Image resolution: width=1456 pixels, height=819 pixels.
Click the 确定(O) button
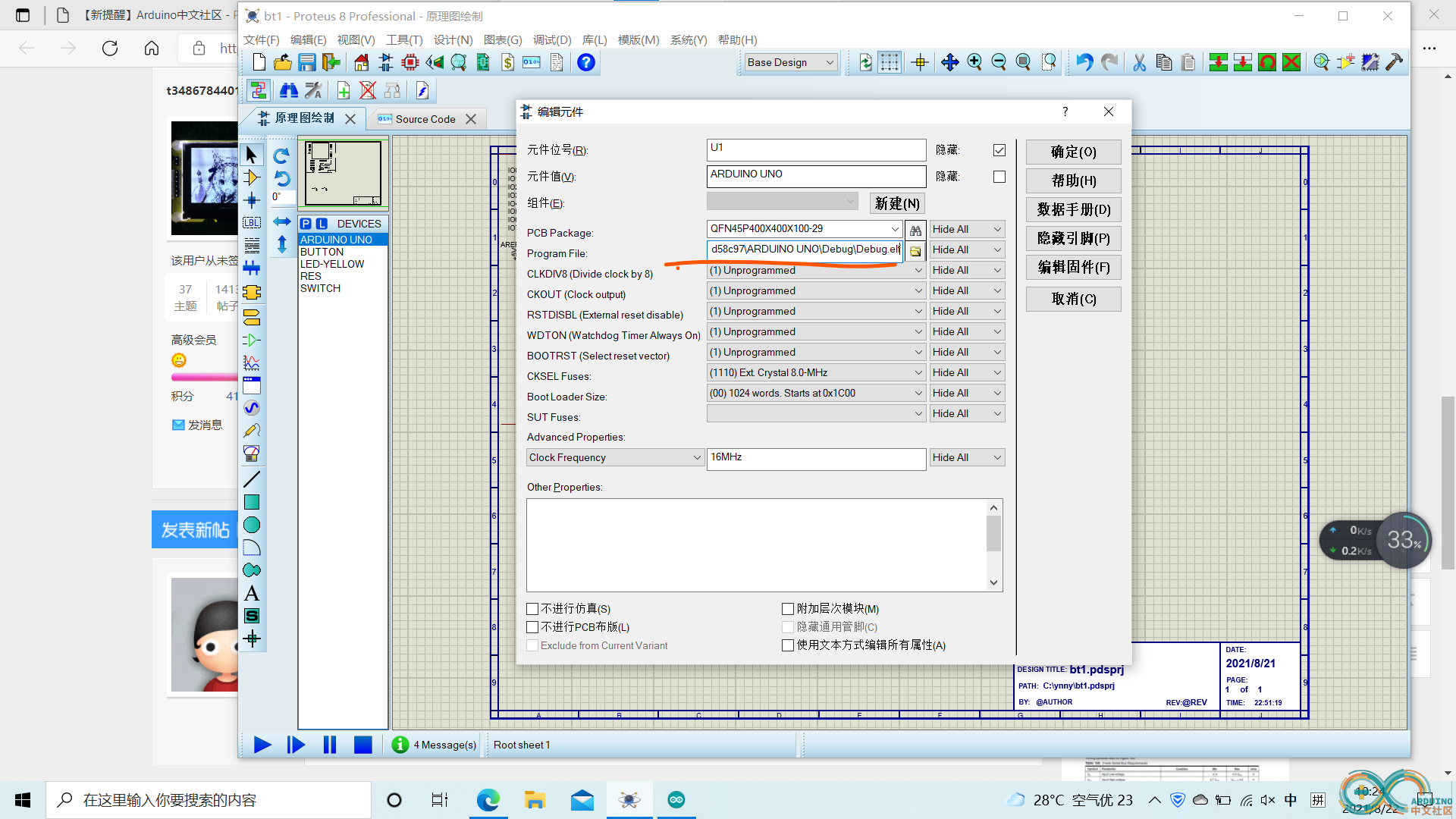[1073, 152]
